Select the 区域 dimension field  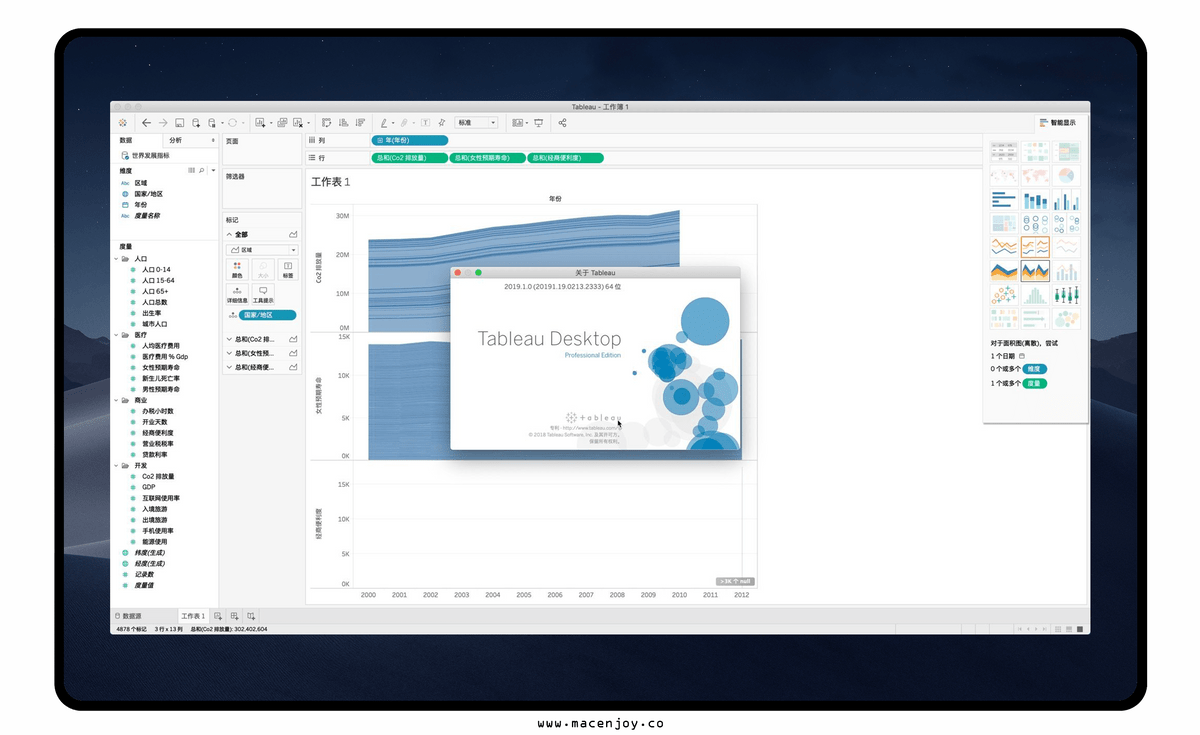point(141,183)
